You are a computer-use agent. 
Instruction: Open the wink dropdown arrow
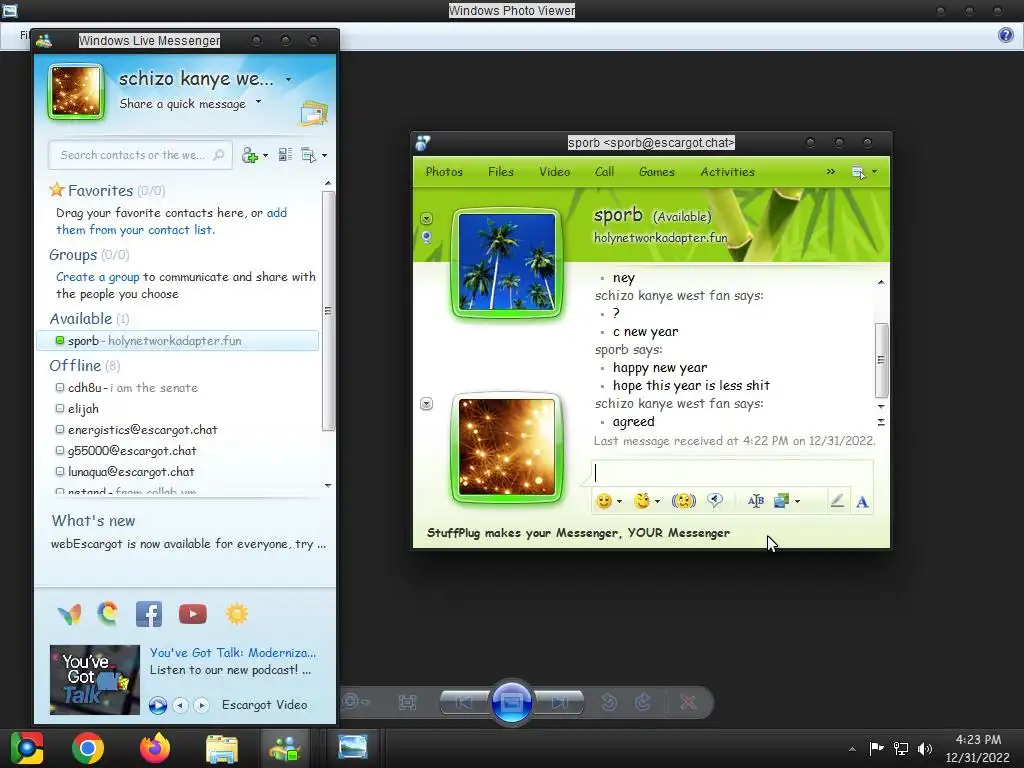[x=658, y=502]
